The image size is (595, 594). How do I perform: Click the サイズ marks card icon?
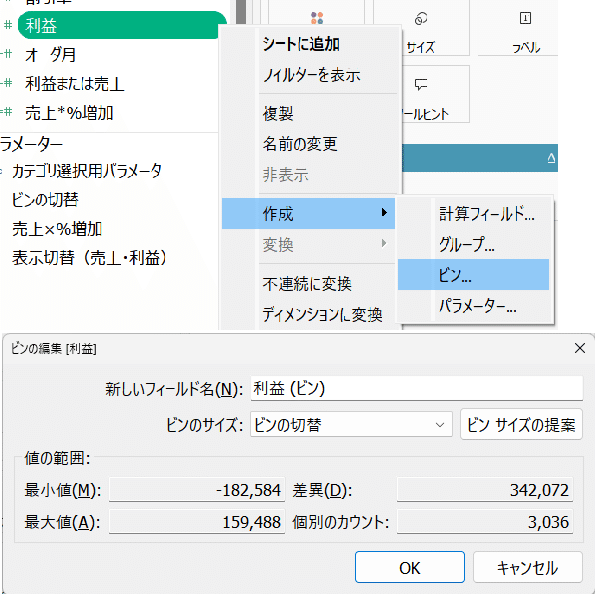[421, 18]
